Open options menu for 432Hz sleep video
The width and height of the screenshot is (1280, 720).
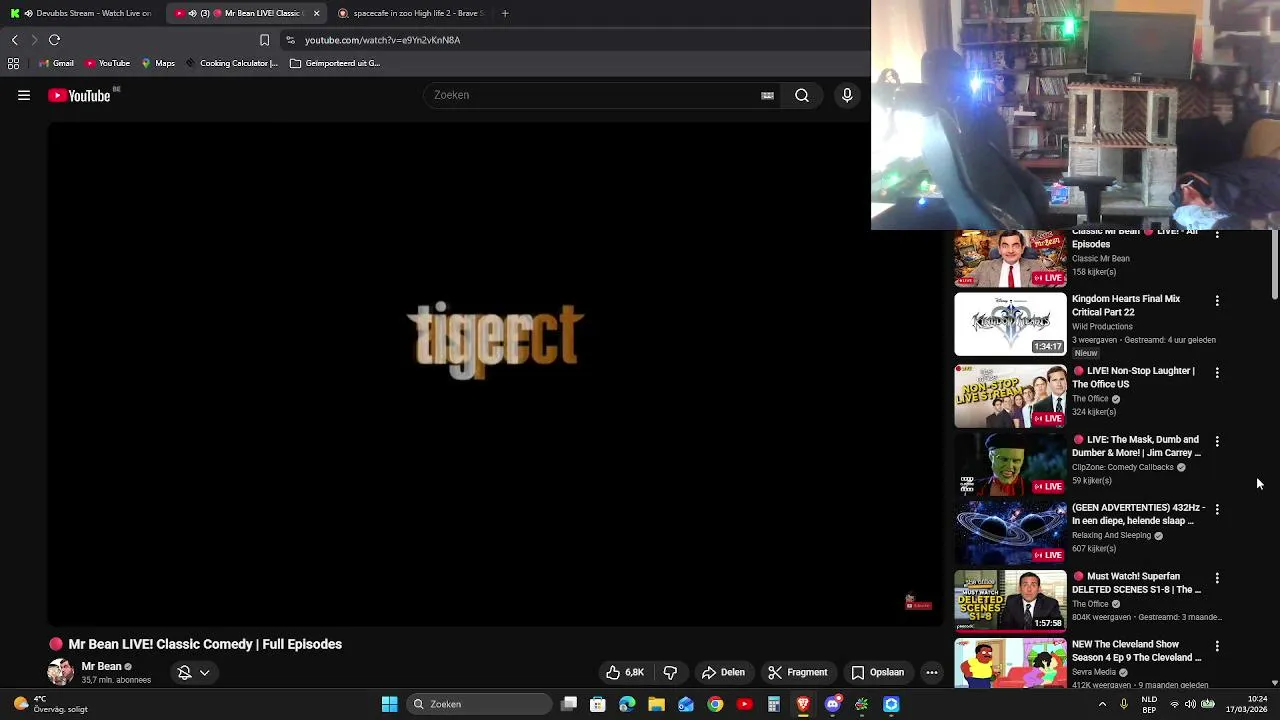tap(1217, 509)
